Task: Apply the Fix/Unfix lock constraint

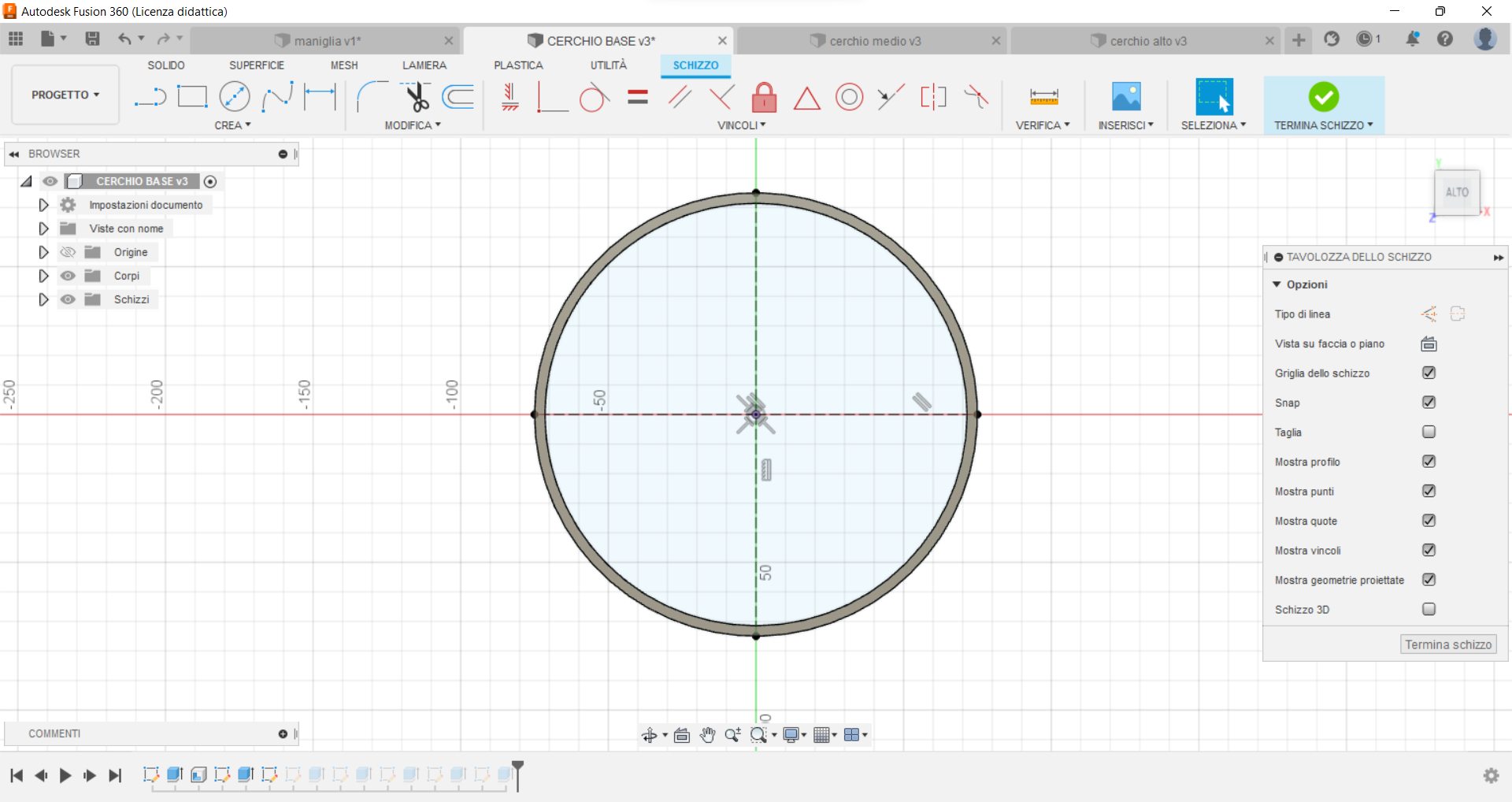Action: click(x=764, y=97)
